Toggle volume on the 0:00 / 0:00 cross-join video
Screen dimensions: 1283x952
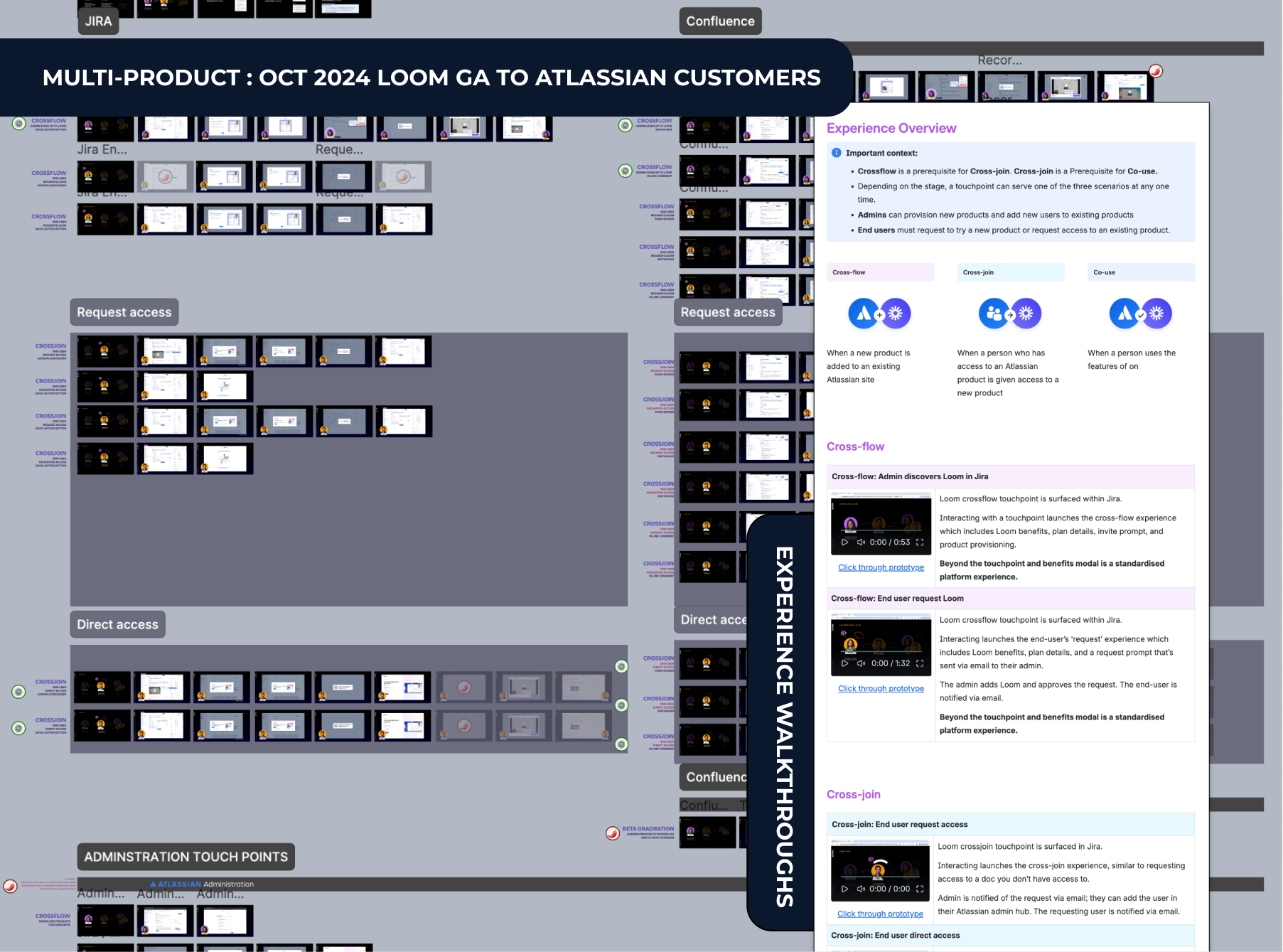(861, 889)
